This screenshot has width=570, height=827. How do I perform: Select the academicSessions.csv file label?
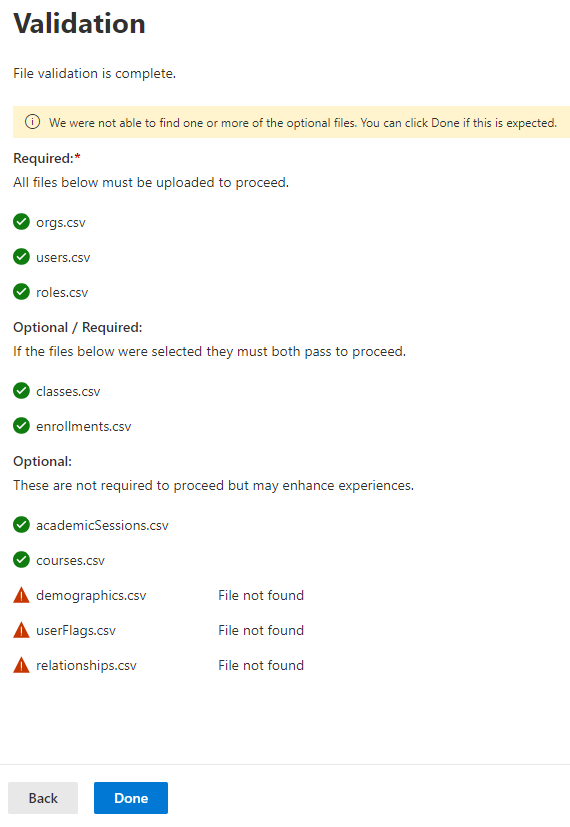click(x=102, y=525)
